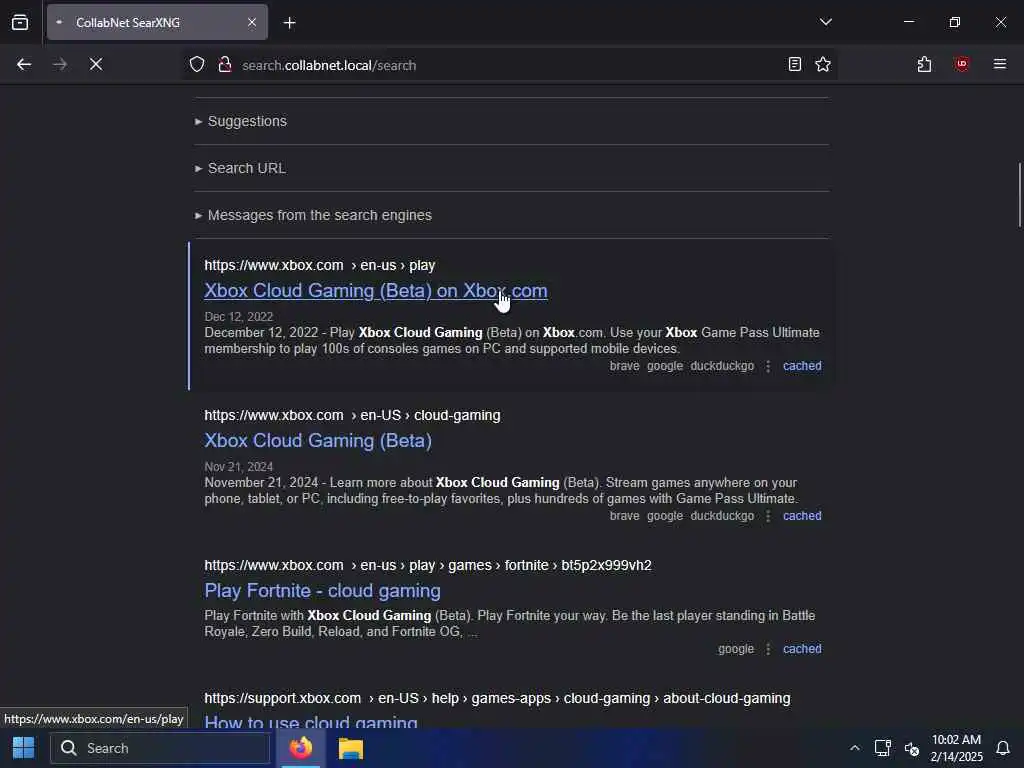Click the fortnite bt5p2x999vh2 URL text
Image resolution: width=1024 pixels, height=768 pixels.
(428, 566)
